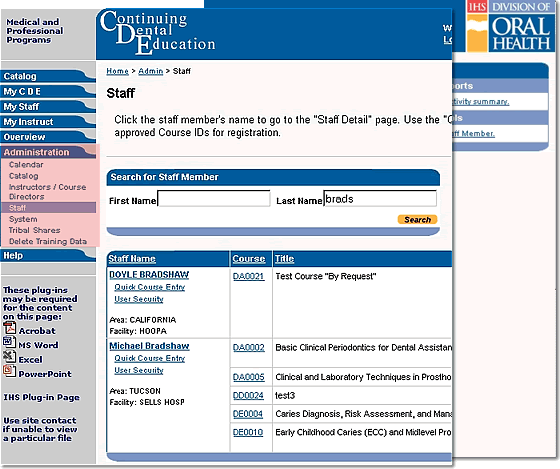
Task: Sort table by Title column header
Action: coord(284,259)
